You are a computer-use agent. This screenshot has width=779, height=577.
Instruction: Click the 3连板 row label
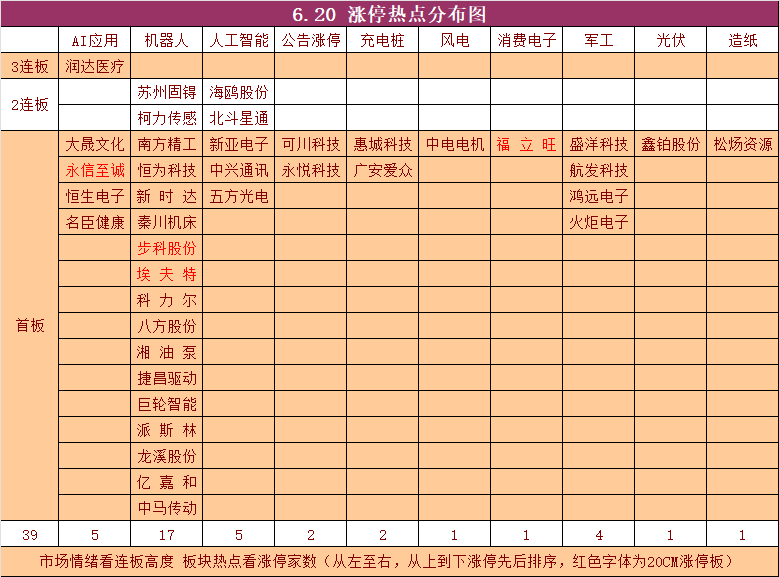point(30,66)
